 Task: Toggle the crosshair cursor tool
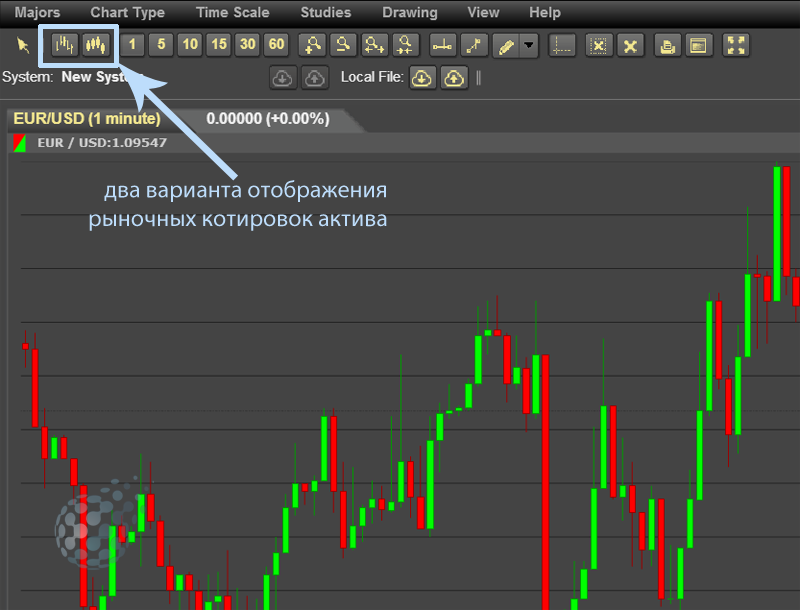(x=562, y=45)
